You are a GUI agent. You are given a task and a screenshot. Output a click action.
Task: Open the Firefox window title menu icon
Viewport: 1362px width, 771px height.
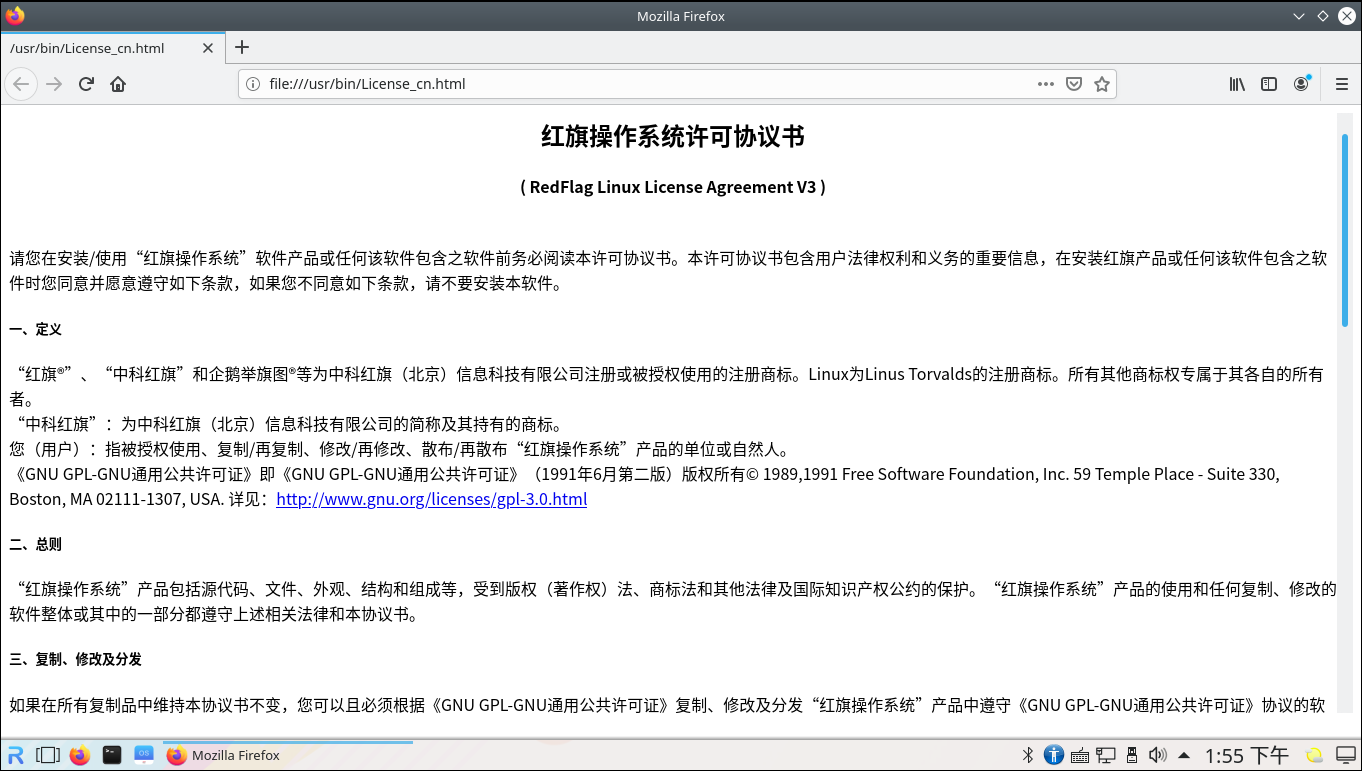pos(14,16)
